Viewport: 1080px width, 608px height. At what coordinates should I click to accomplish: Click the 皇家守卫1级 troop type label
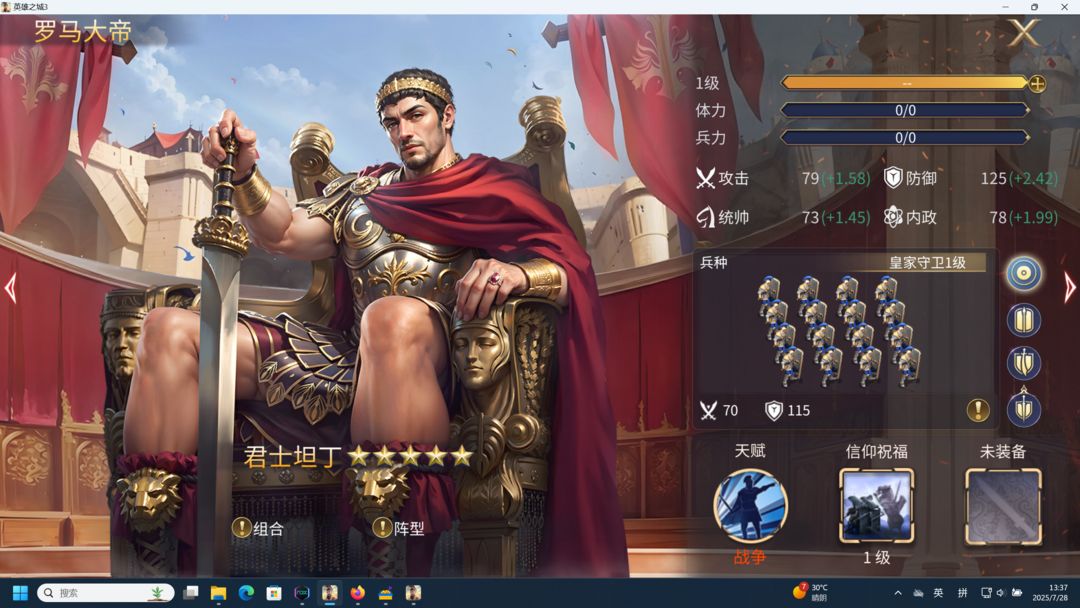click(x=927, y=262)
